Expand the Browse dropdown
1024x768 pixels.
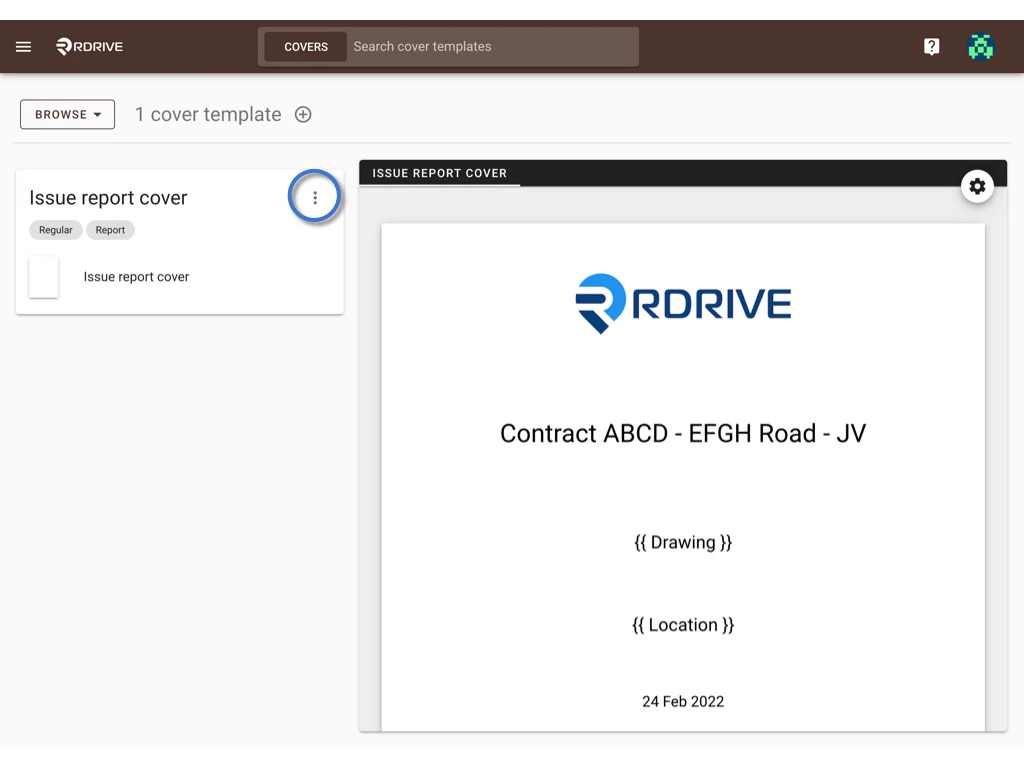67,114
